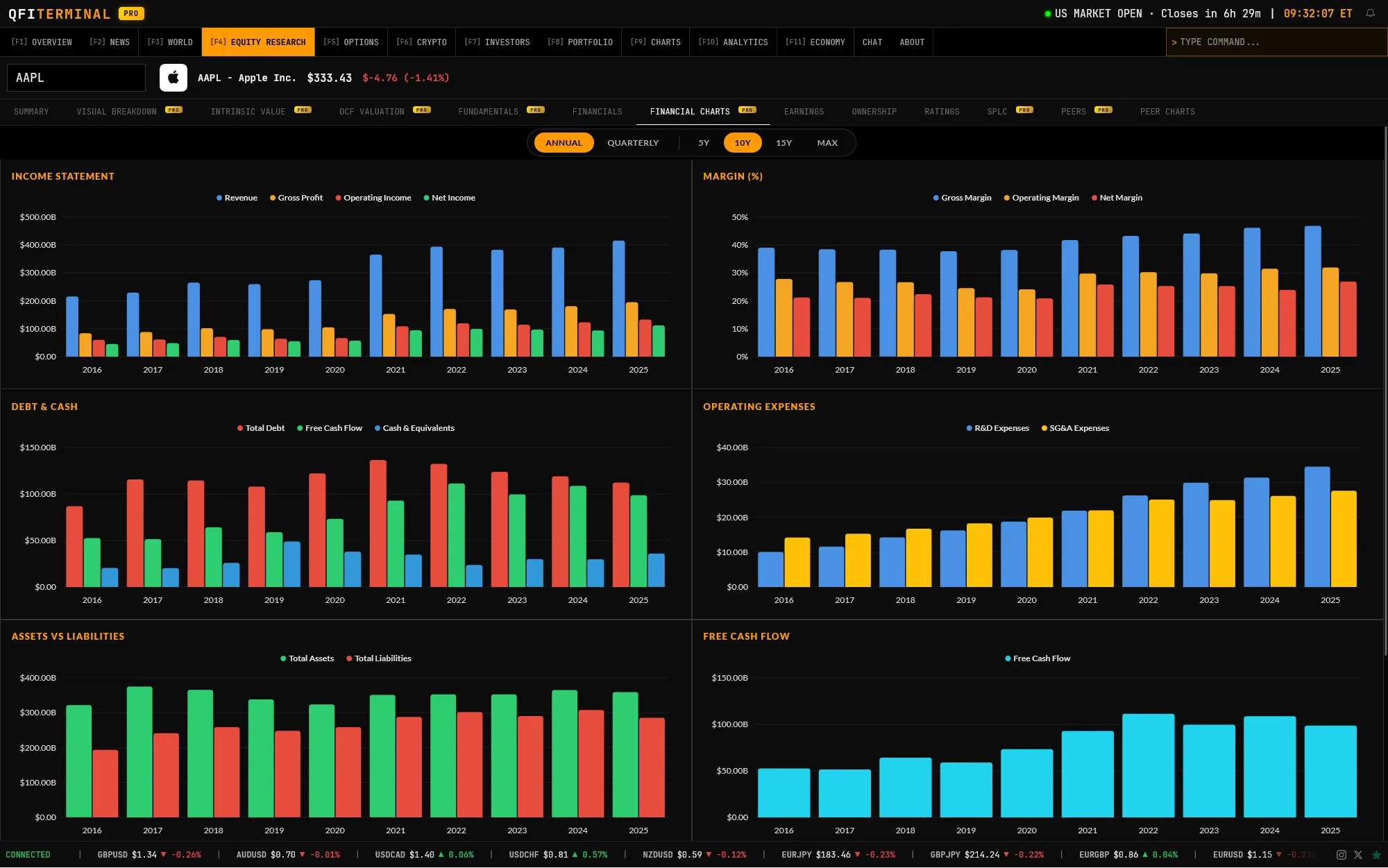Click the Apple logo icon
Image resolution: width=1388 pixels, height=868 pixels.
173,78
